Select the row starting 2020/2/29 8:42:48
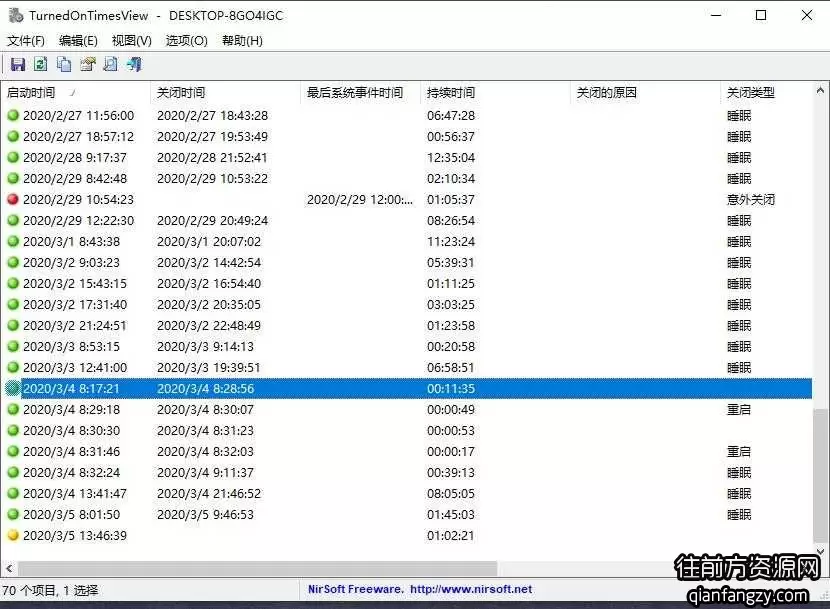Screen dimensions: 830x609 (406, 178)
